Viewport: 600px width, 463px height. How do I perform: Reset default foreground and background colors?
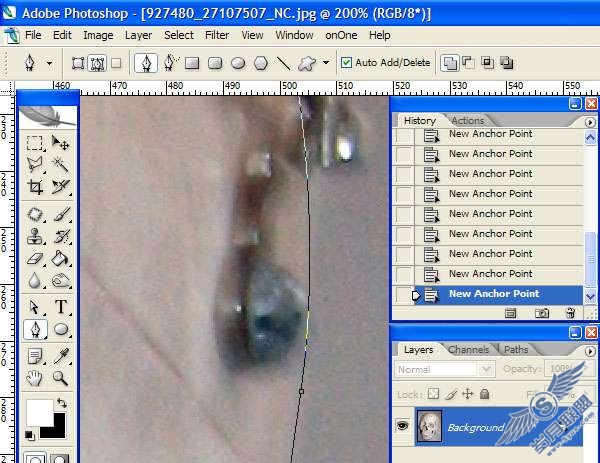(29, 435)
